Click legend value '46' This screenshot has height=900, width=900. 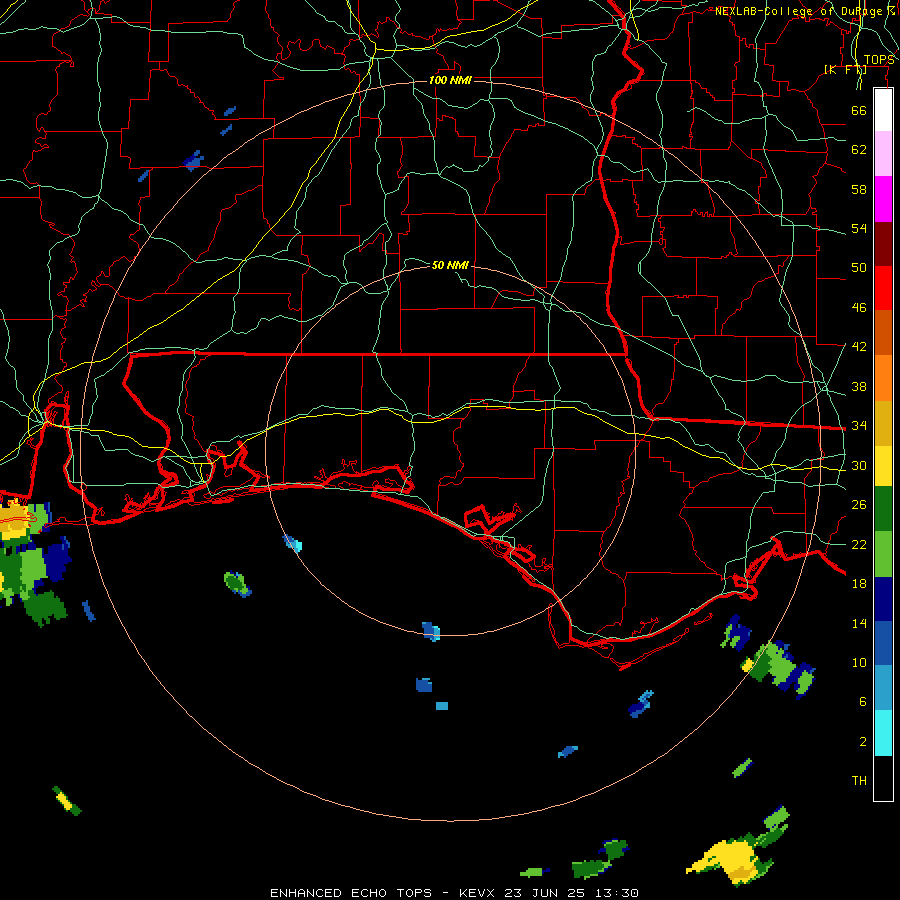point(859,308)
